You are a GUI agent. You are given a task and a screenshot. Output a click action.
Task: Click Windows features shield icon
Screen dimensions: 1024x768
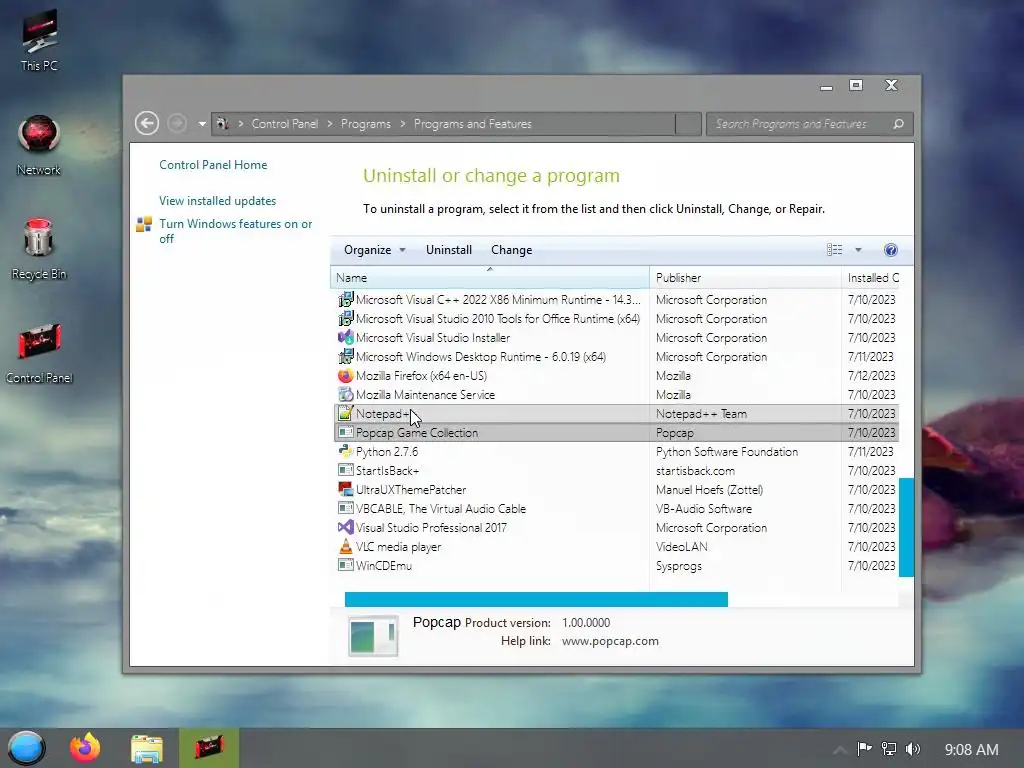tap(144, 224)
